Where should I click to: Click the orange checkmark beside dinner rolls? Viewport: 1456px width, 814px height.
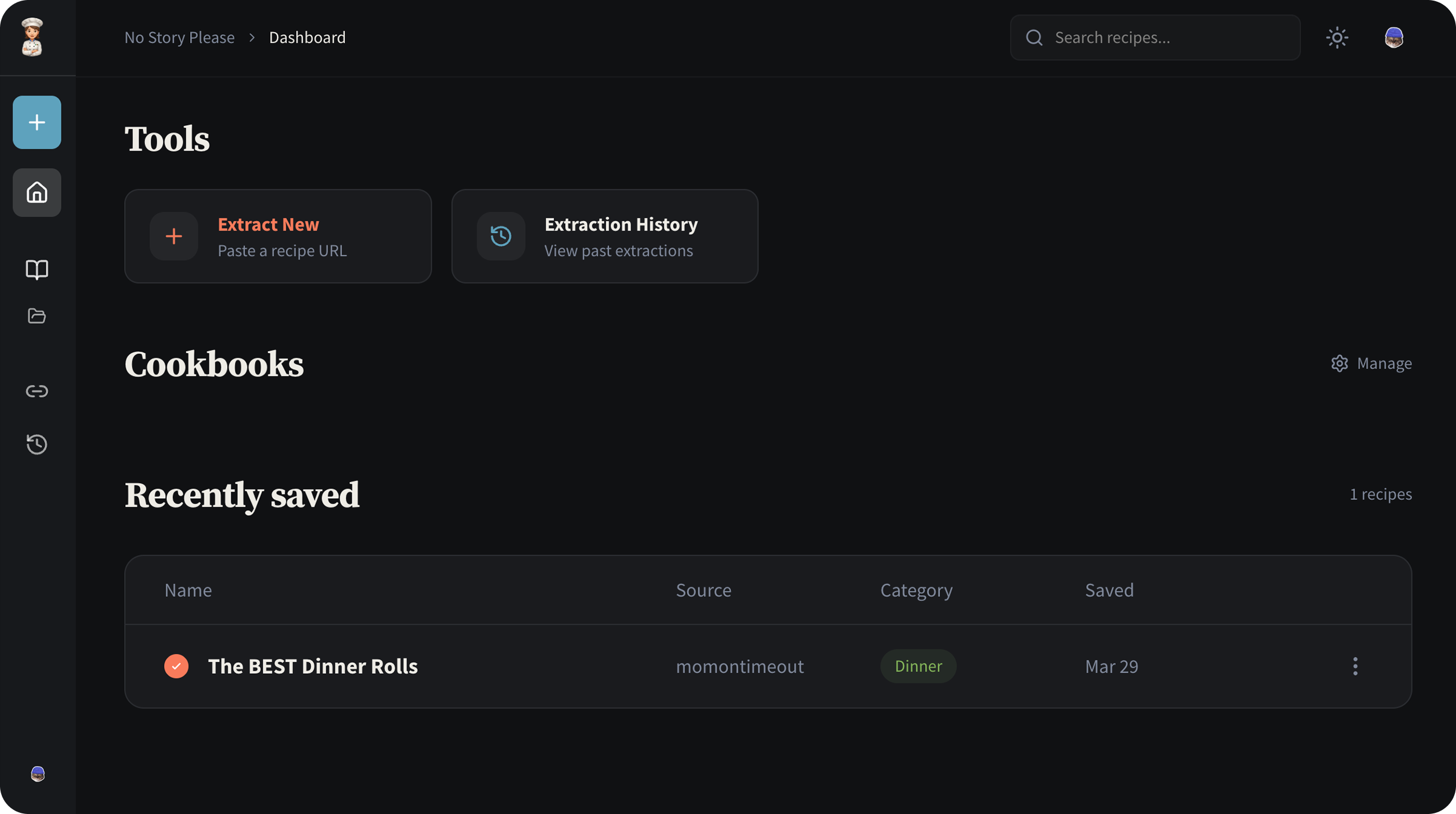click(x=176, y=666)
